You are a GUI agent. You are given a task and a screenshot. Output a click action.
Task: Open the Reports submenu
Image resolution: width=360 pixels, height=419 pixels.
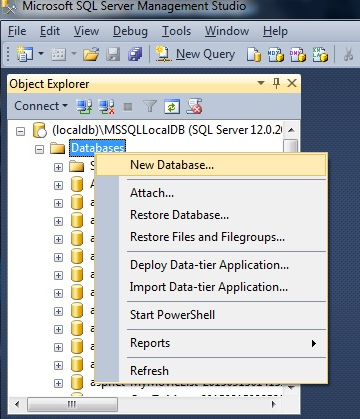(x=211, y=343)
